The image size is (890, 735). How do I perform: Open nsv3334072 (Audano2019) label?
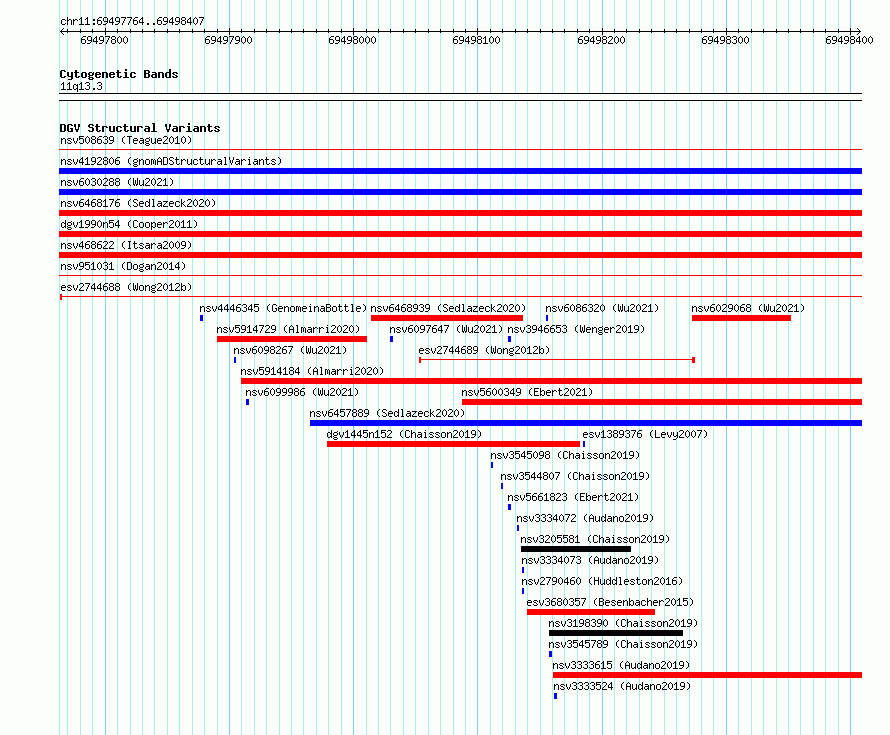(x=585, y=518)
